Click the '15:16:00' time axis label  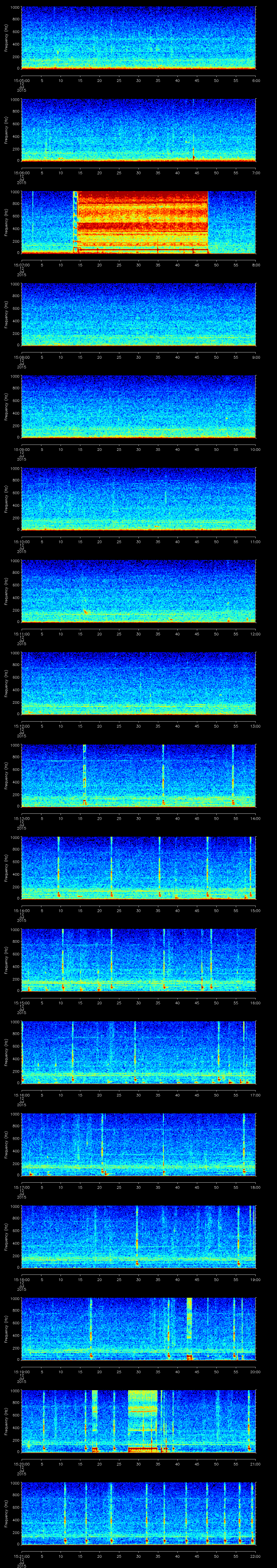(21, 1095)
